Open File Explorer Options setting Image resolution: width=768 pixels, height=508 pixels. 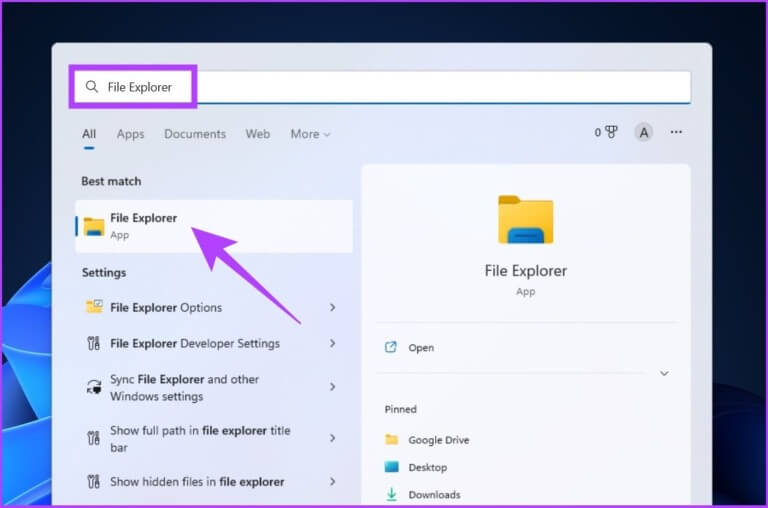[214, 308]
